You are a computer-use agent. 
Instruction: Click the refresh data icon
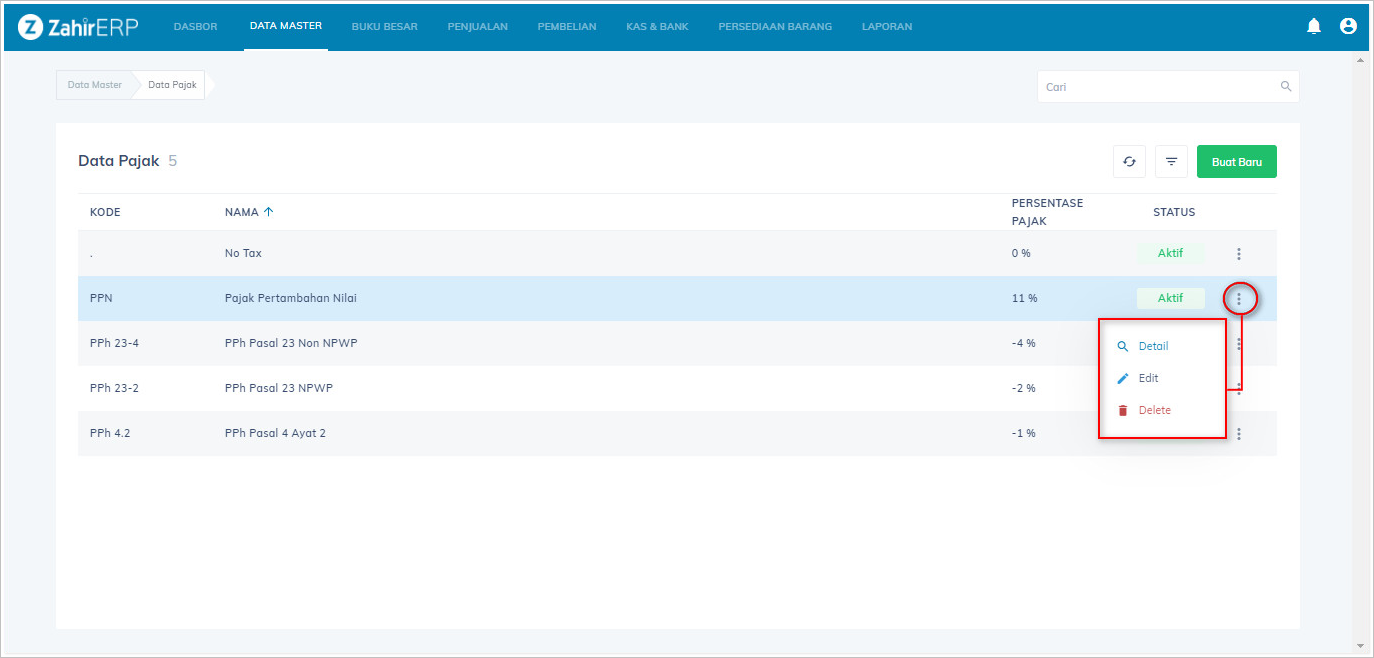pyautogui.click(x=1129, y=162)
